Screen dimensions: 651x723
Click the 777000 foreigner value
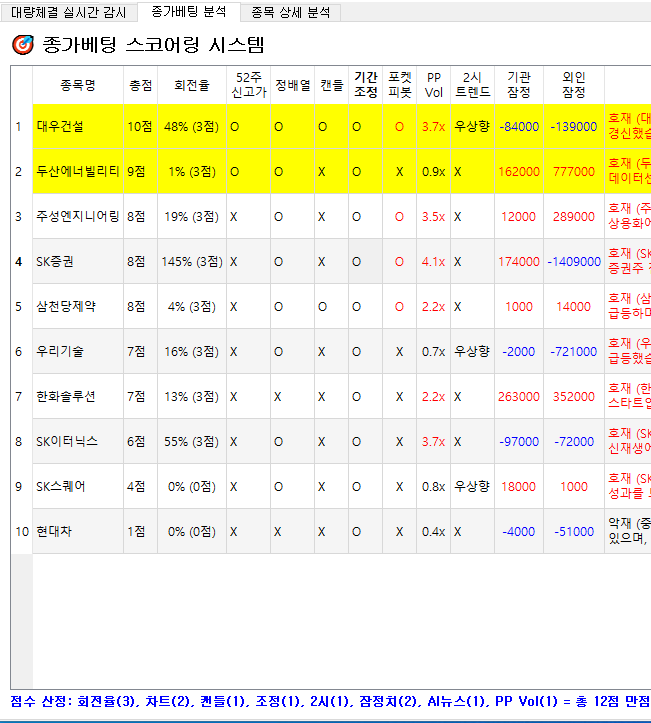(x=574, y=172)
